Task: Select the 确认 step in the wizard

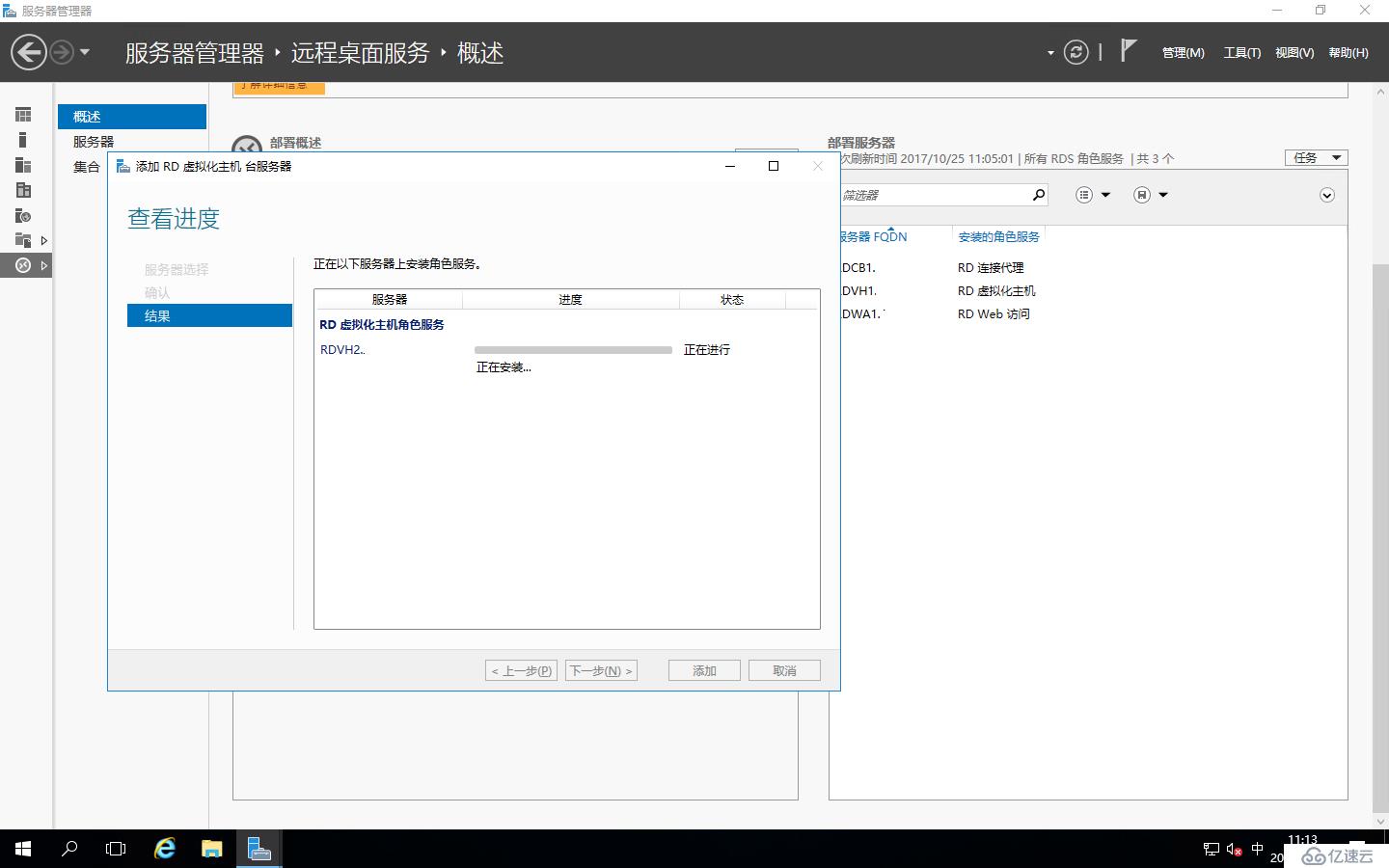Action: coord(157,292)
